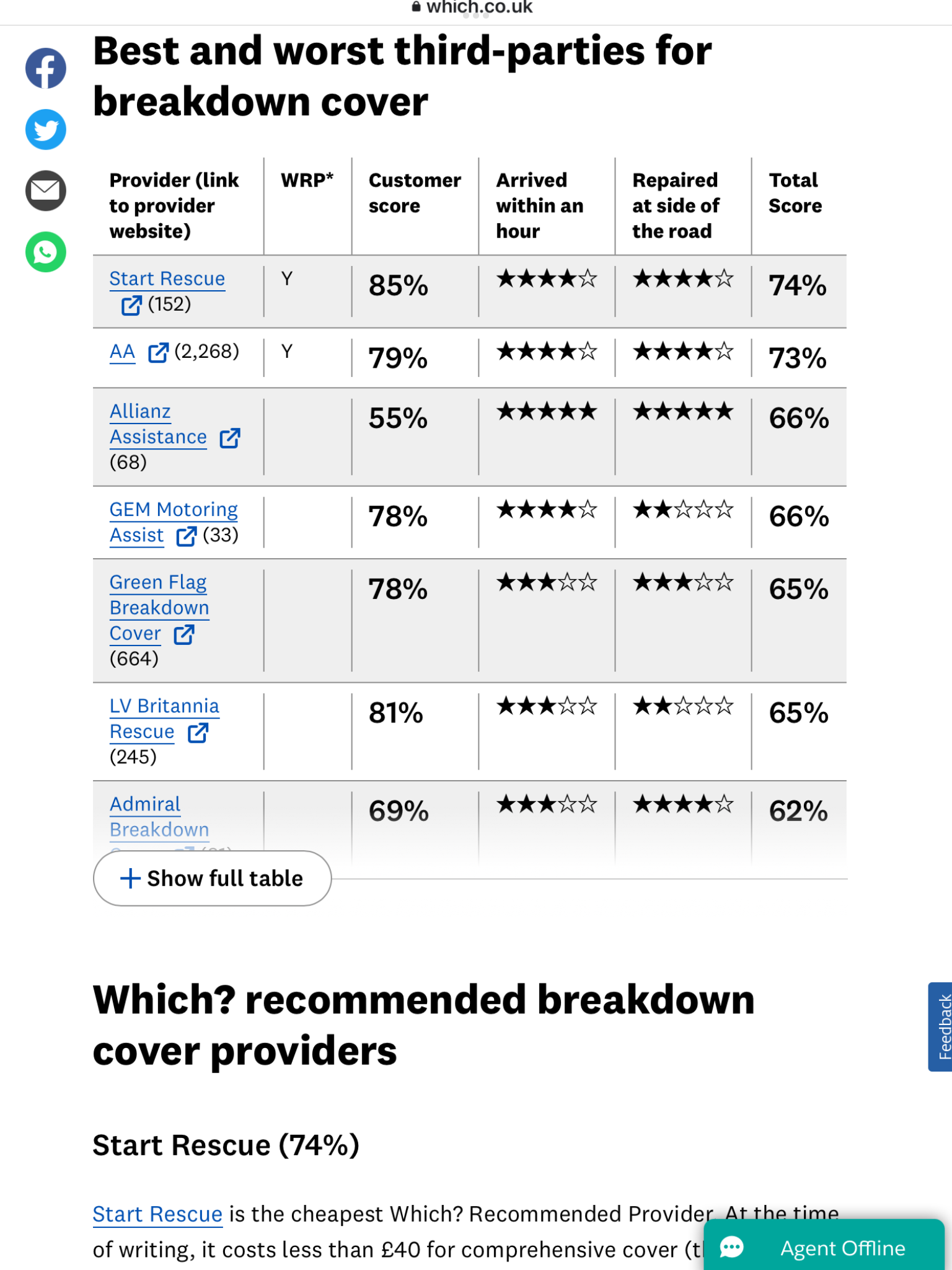Click Start Rescue link in the paragraph
Viewport: 952px width, 1270px height.
pos(157,1214)
